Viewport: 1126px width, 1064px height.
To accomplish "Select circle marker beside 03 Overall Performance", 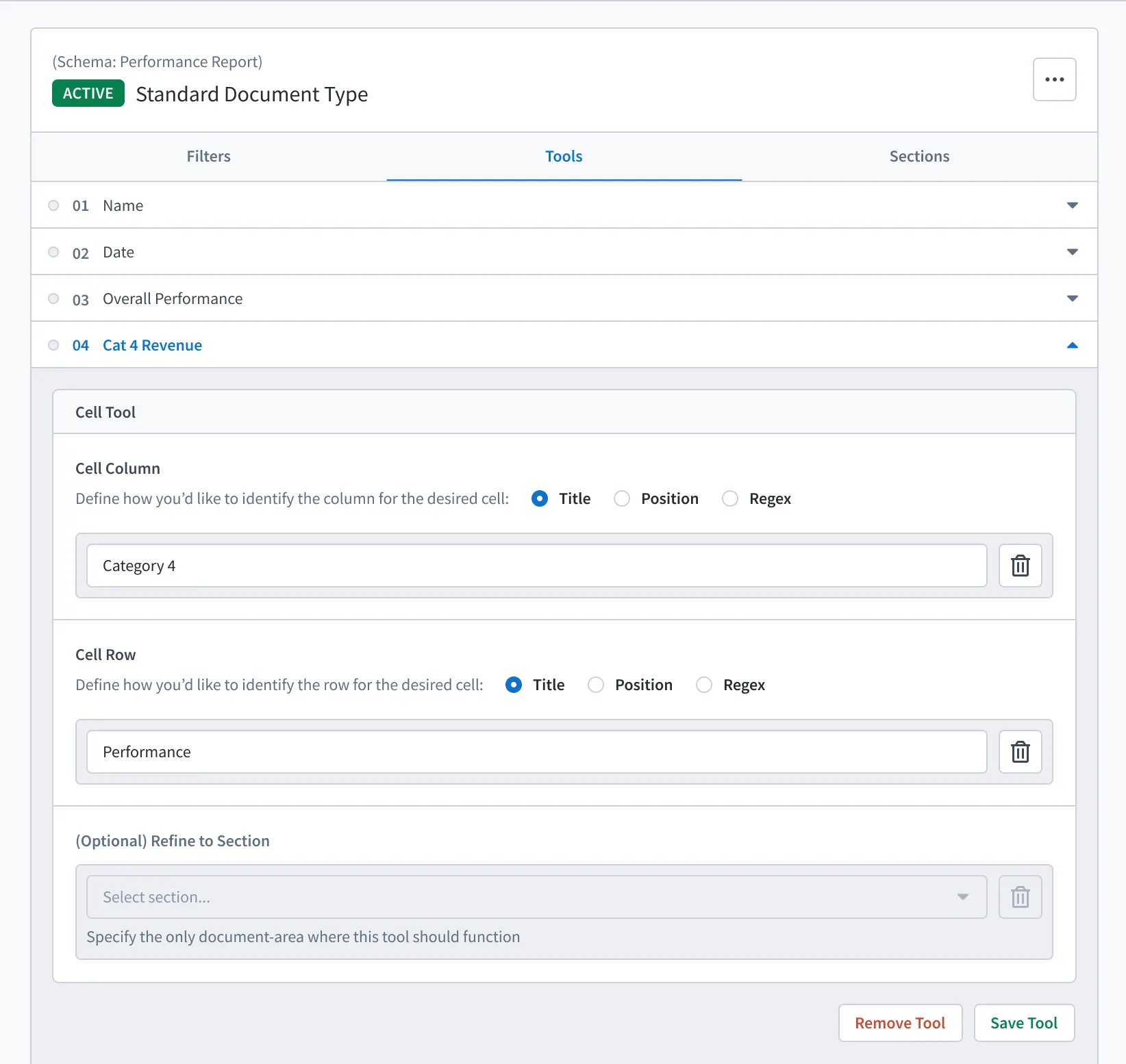I will [53, 299].
